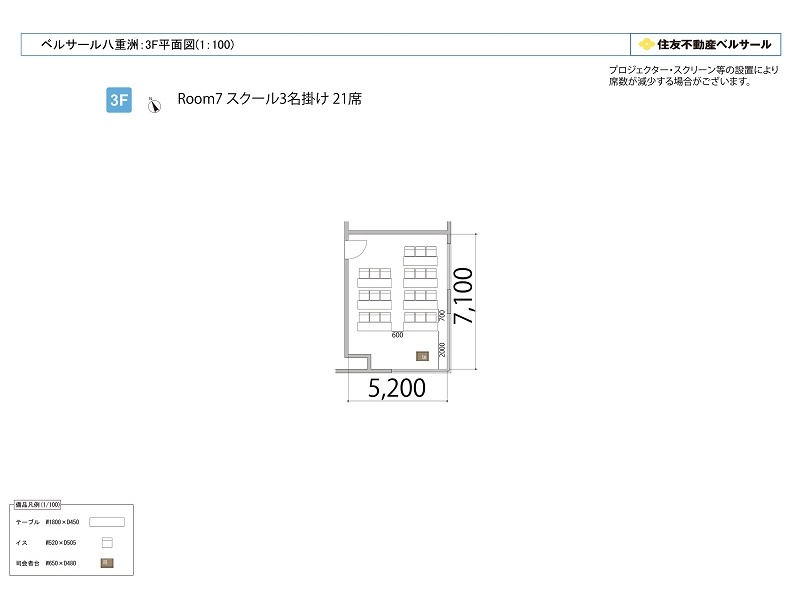This screenshot has height=600, width=800.
Task: Click the legend label "テーブル"
Action: tap(28, 522)
